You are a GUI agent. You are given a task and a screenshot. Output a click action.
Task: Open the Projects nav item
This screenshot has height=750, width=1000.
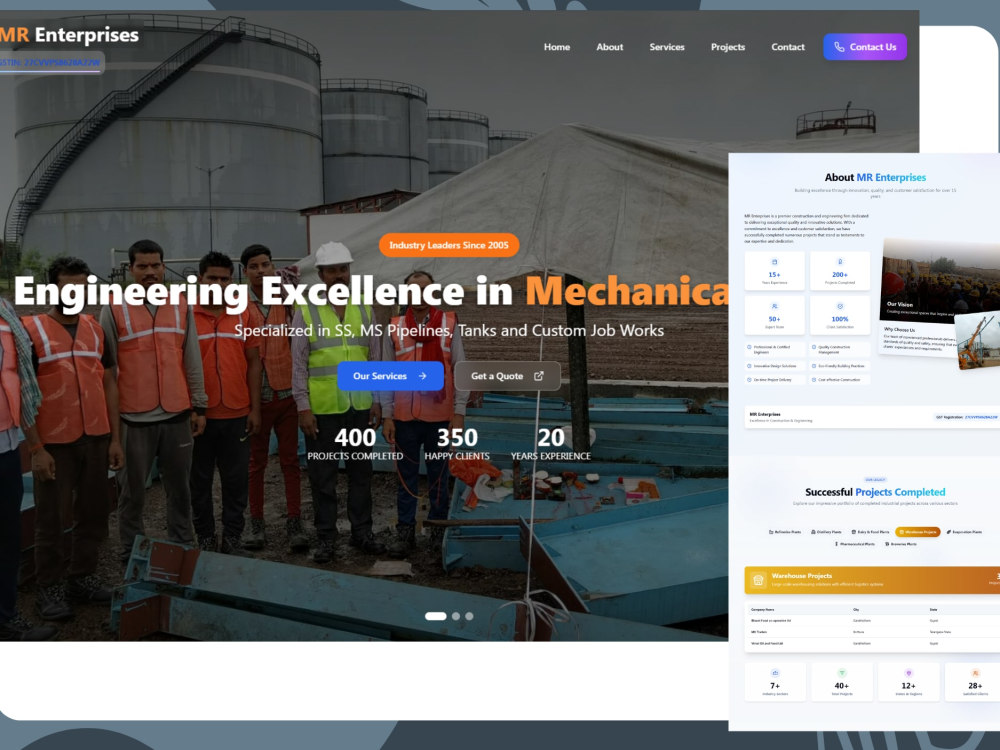[x=728, y=47]
